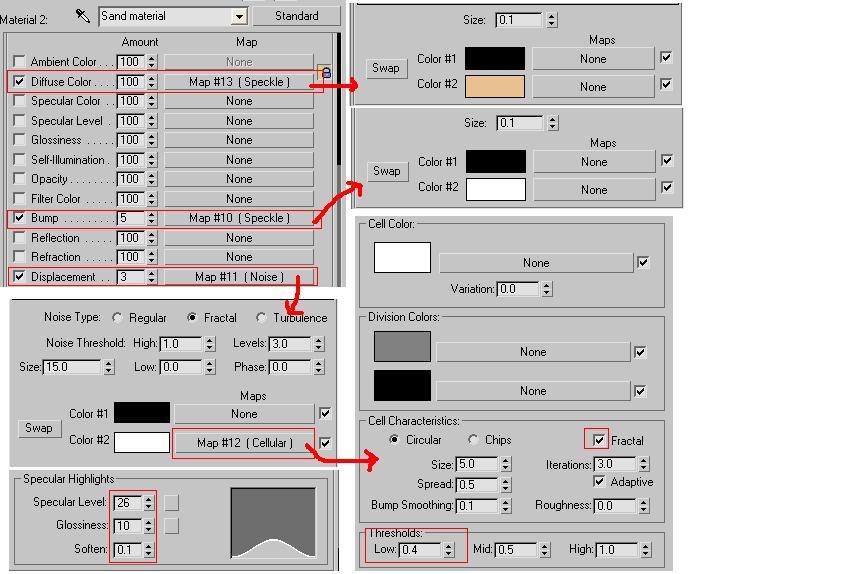
Task: Click the peach Color #2 swatch
Action: pyautogui.click(x=494, y=85)
